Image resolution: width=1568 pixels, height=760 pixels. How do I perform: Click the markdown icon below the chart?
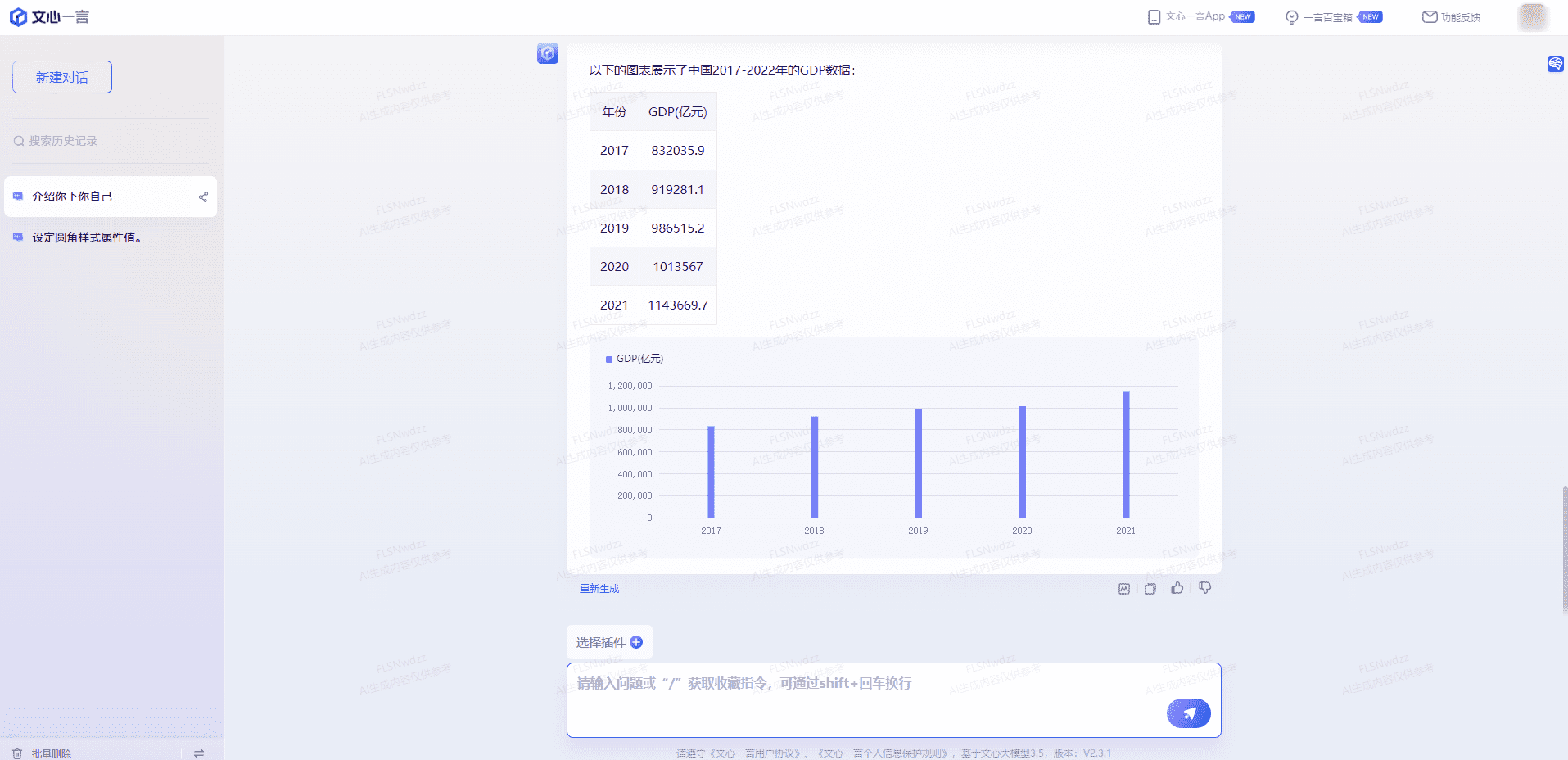click(x=1124, y=589)
